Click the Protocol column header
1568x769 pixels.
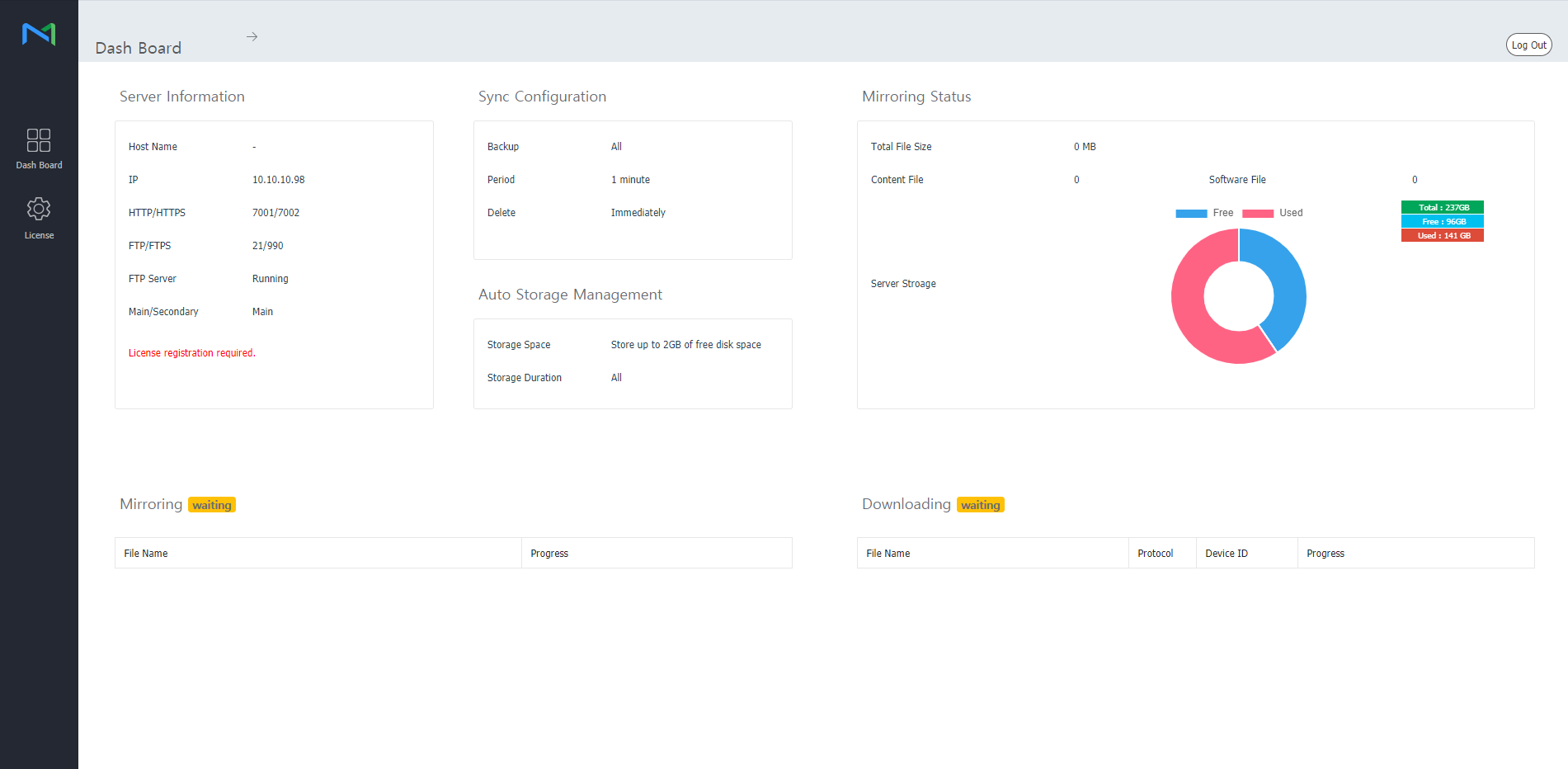[x=1155, y=554]
